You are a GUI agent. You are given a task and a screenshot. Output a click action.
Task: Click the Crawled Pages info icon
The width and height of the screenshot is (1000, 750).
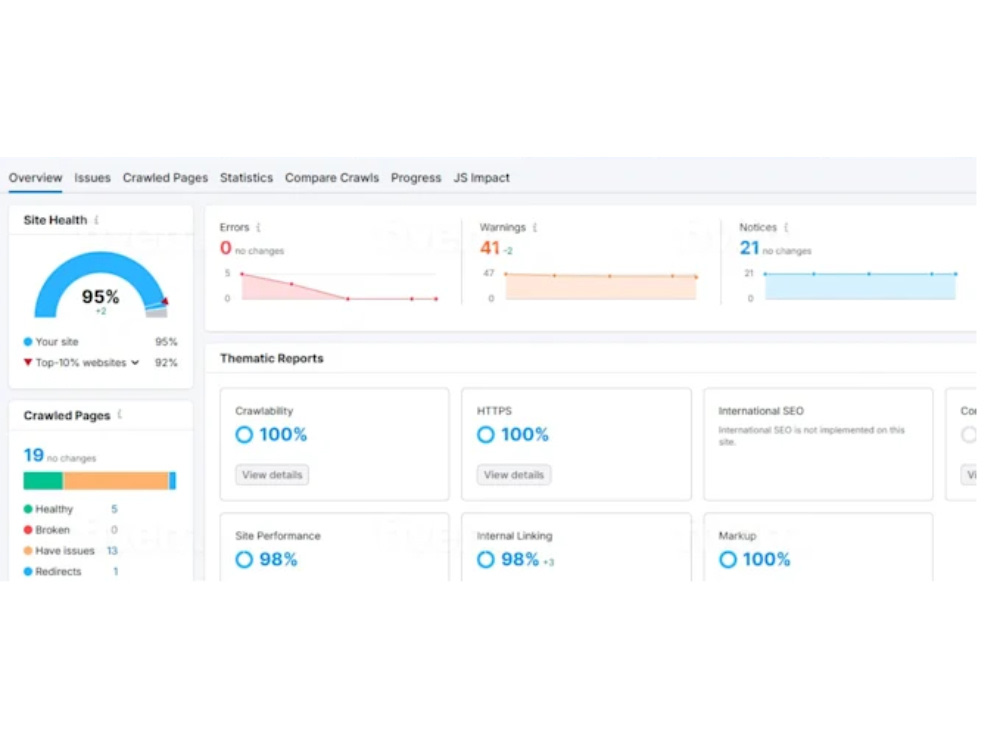pyautogui.click(x=120, y=415)
